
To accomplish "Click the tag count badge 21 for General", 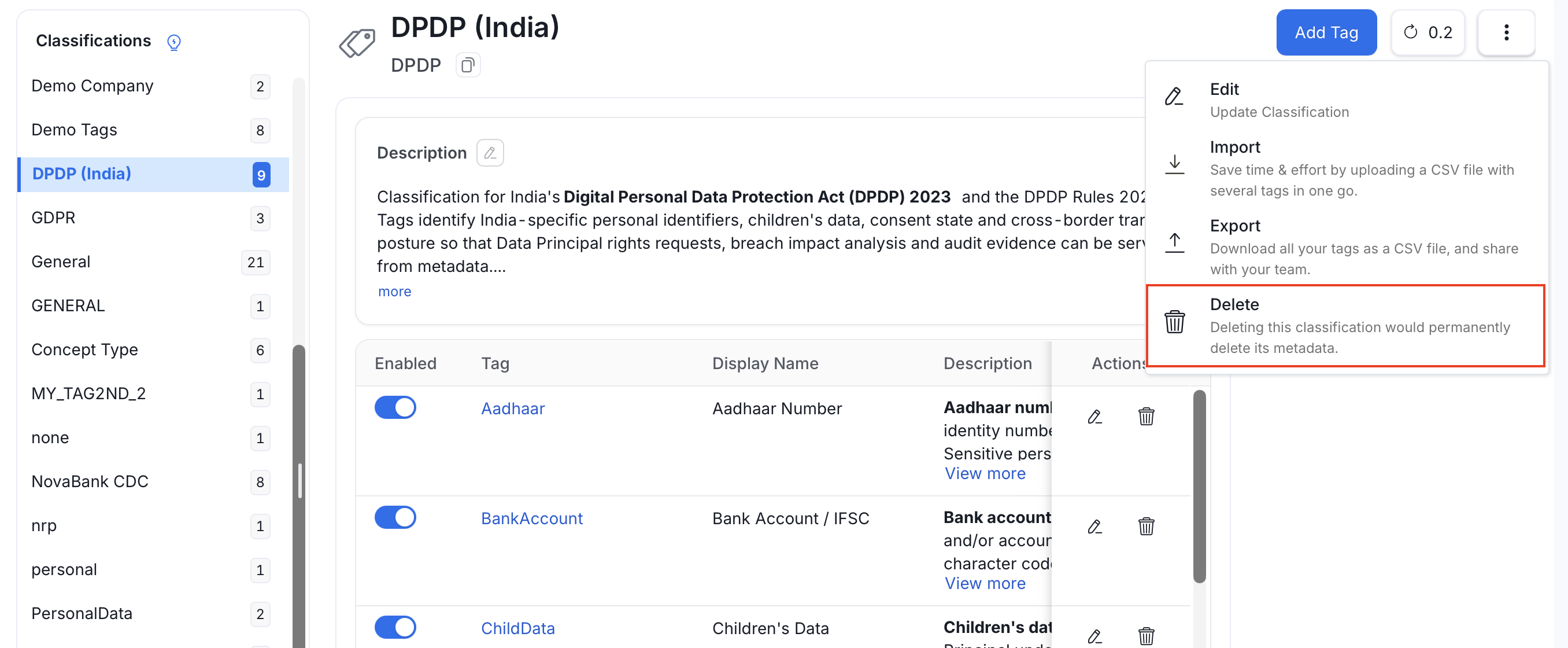I will (x=256, y=263).
